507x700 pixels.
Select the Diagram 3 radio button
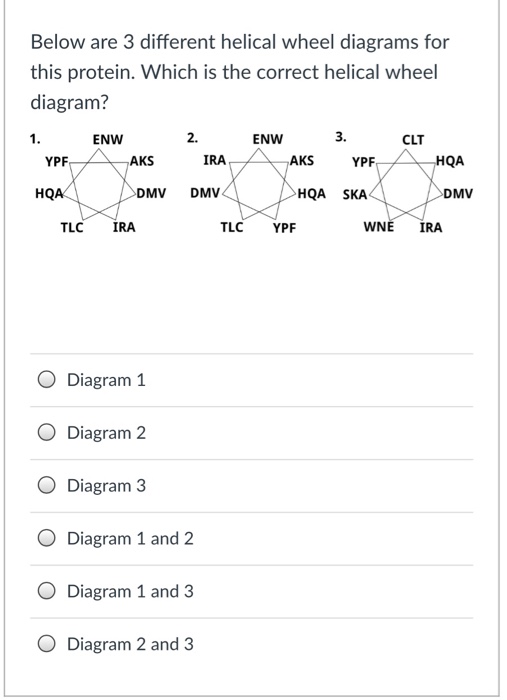click(46, 485)
